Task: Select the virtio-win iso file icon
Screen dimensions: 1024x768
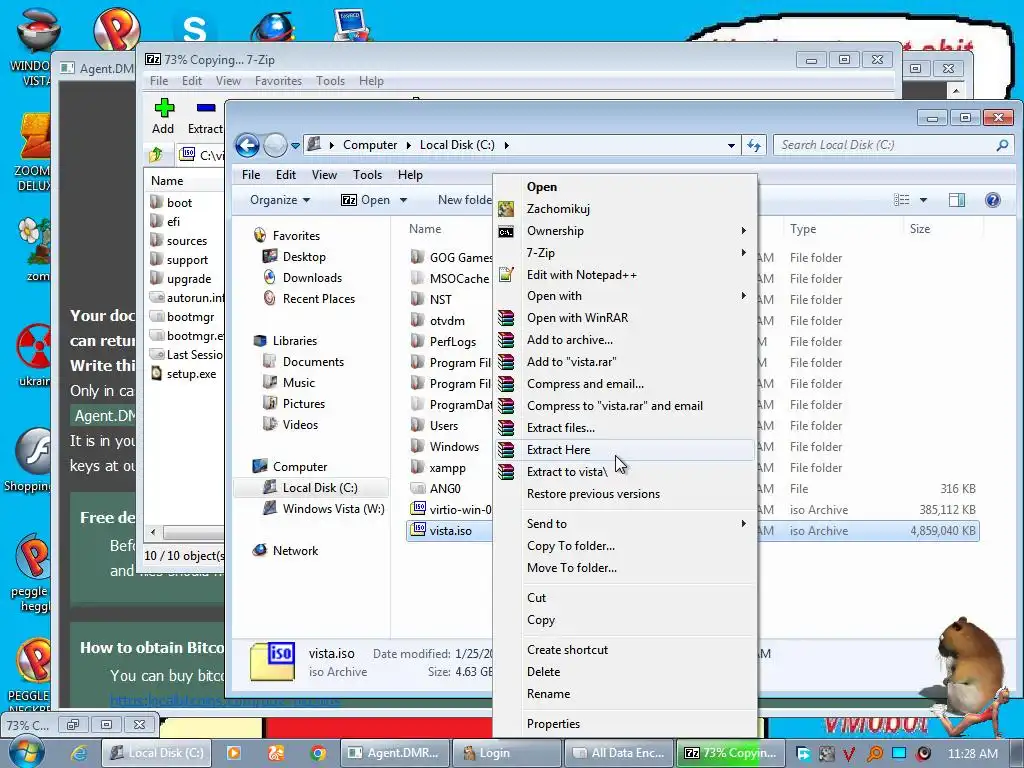Action: [418, 509]
